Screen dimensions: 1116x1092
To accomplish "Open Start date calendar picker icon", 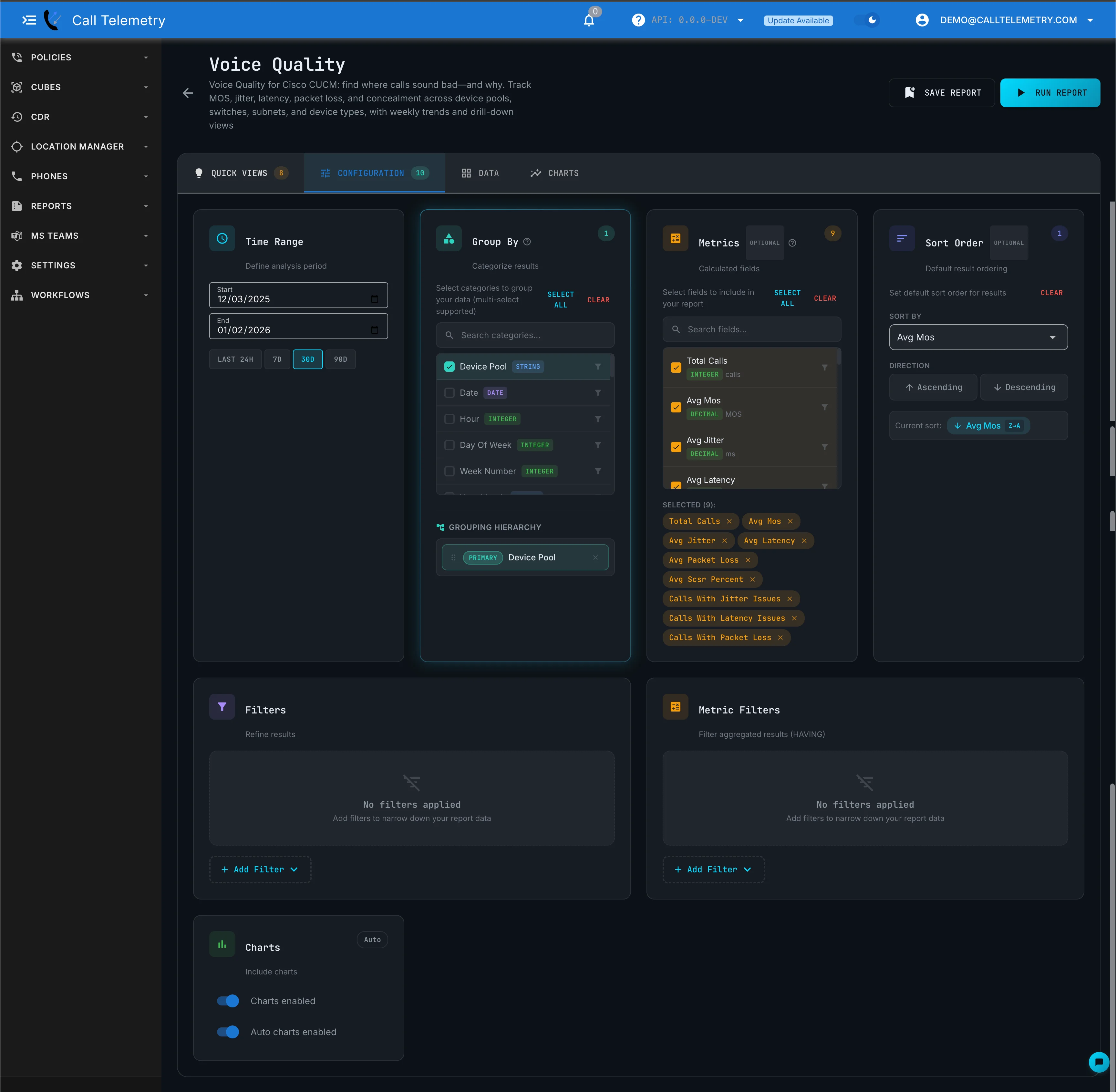I will pyautogui.click(x=375, y=299).
